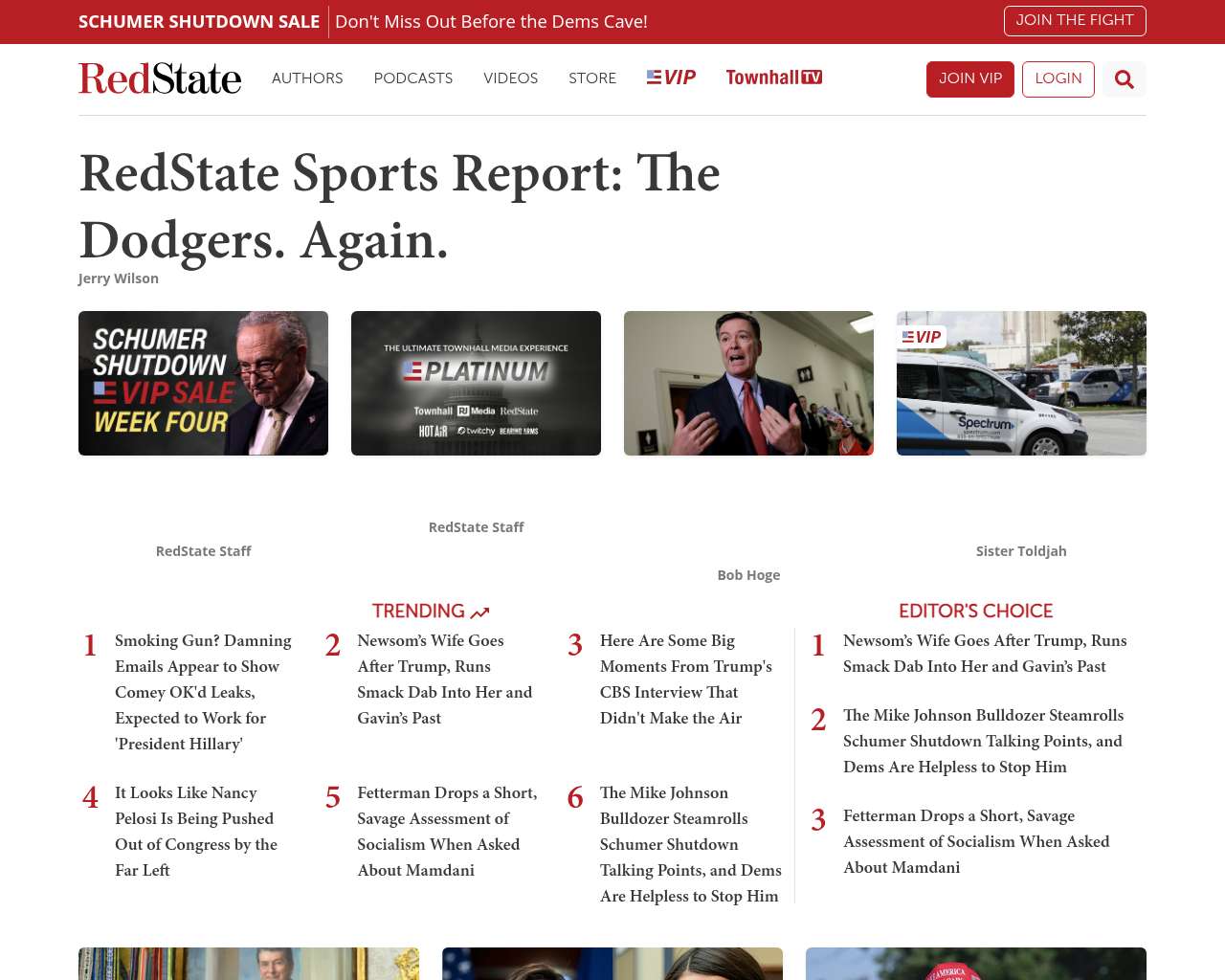Open trending story five about Fetterman
This screenshot has width=1225, height=980.
(x=447, y=832)
